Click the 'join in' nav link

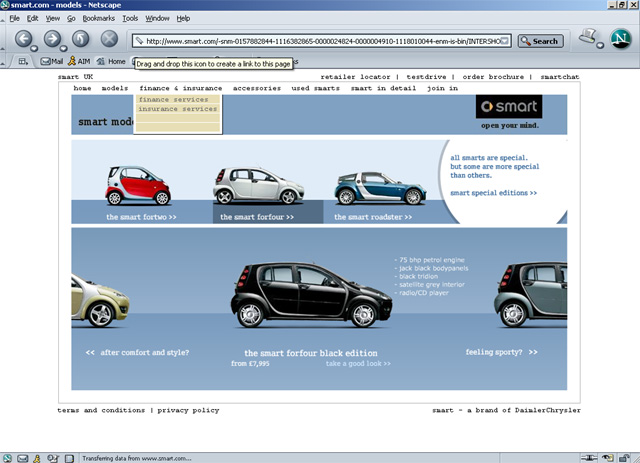pyautogui.click(x=442, y=88)
